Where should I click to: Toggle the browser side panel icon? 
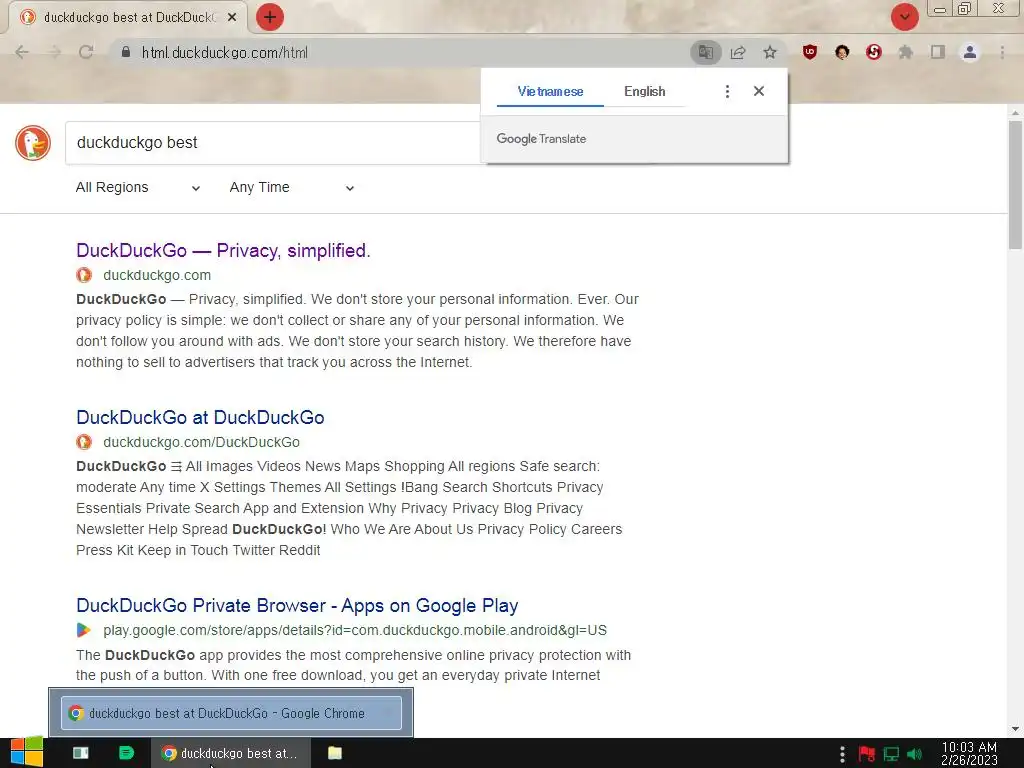tap(938, 52)
